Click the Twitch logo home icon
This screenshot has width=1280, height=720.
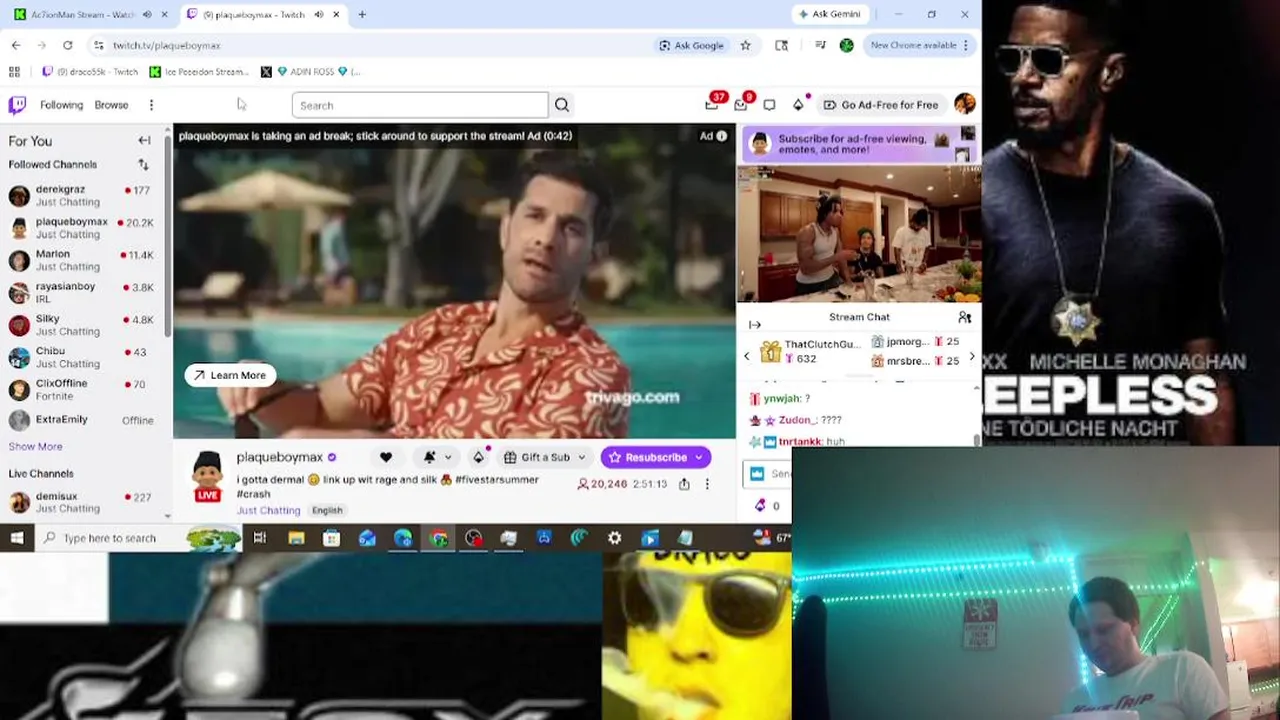(17, 105)
